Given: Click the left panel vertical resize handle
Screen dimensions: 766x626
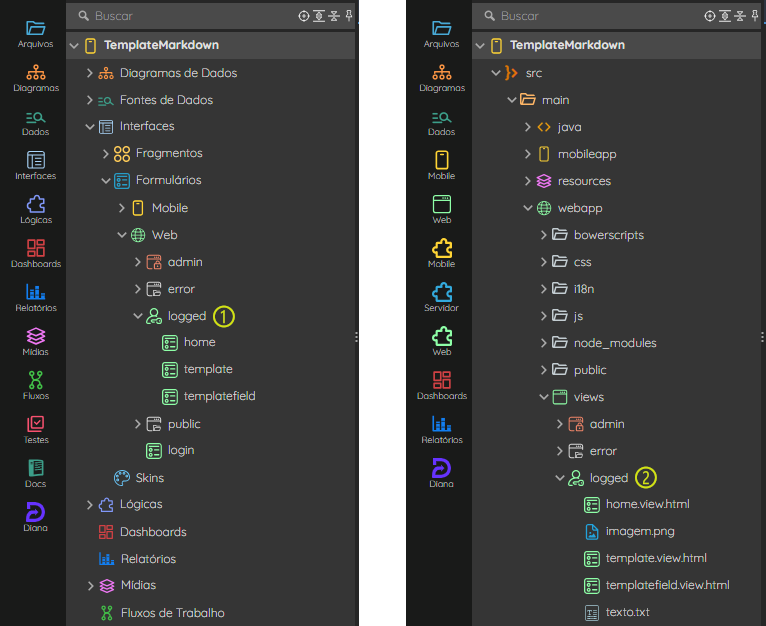Looking at the screenshot, I should 356,337.
